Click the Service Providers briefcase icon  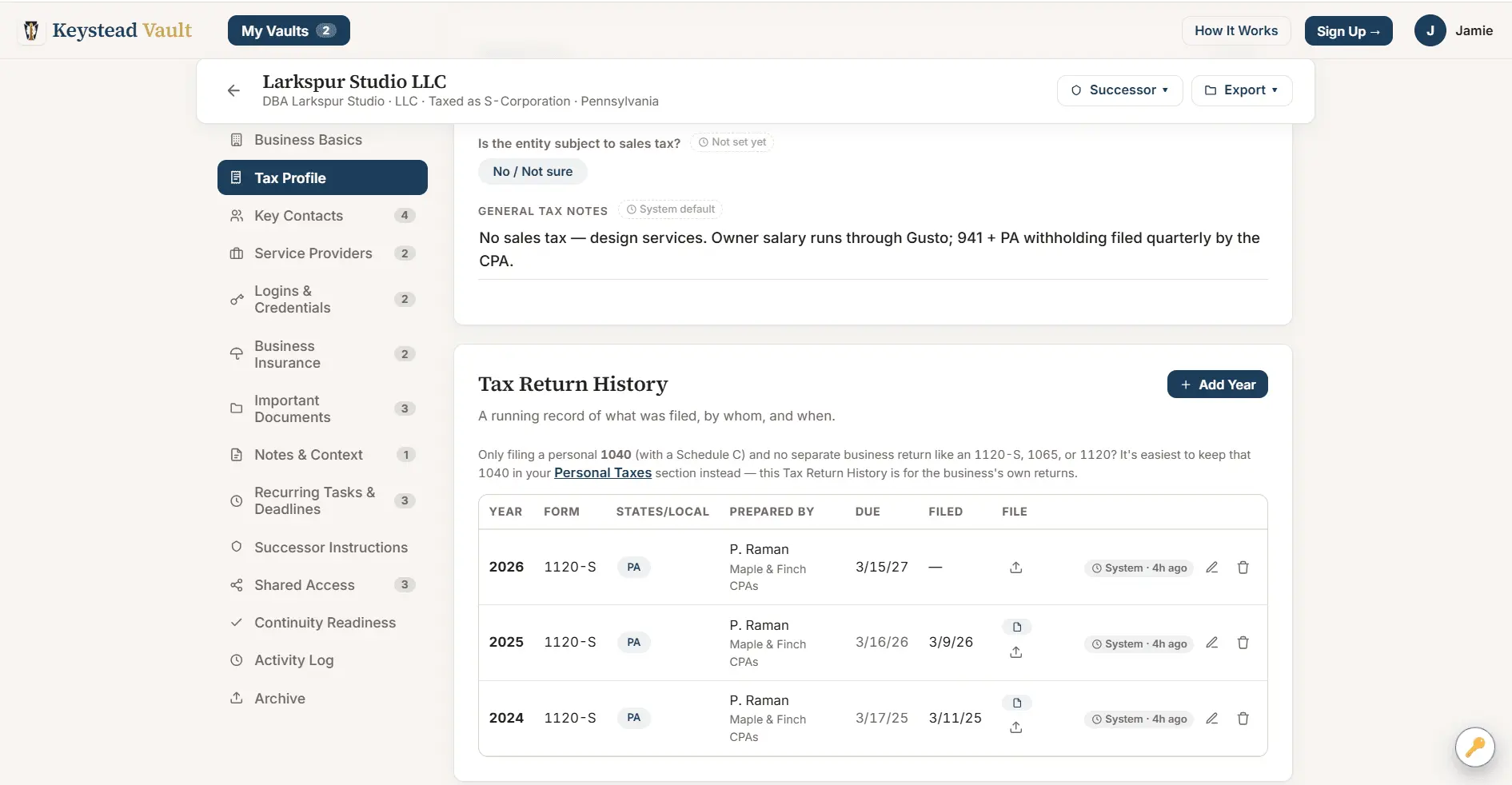(x=237, y=253)
